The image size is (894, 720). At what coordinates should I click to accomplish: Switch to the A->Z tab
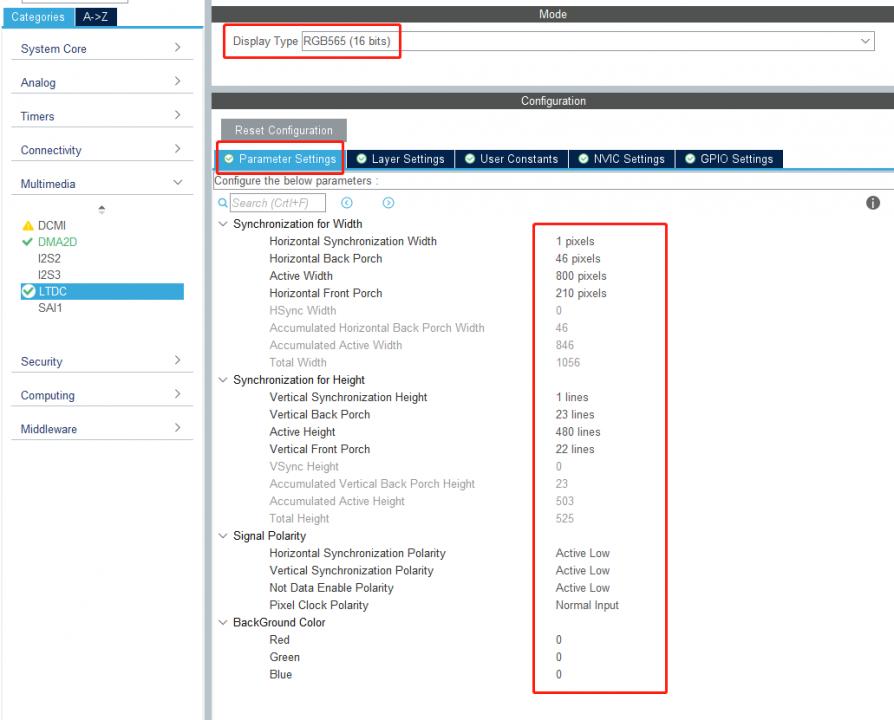pyautogui.click(x=96, y=17)
